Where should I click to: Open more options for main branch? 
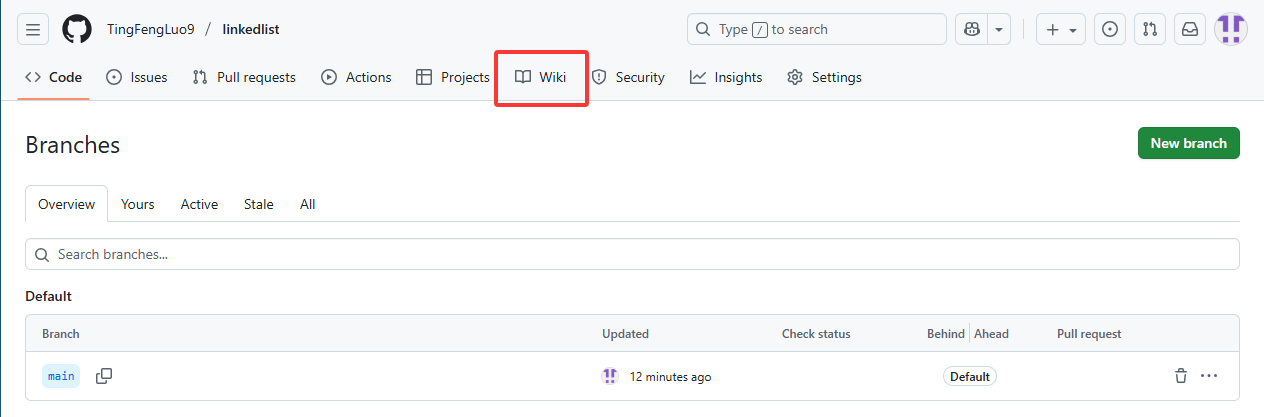[1209, 376]
